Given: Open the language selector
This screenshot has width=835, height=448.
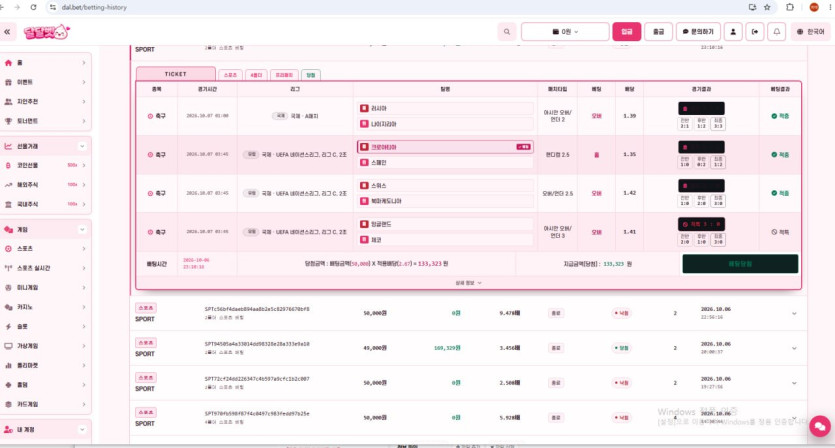Looking at the screenshot, I should point(811,32).
